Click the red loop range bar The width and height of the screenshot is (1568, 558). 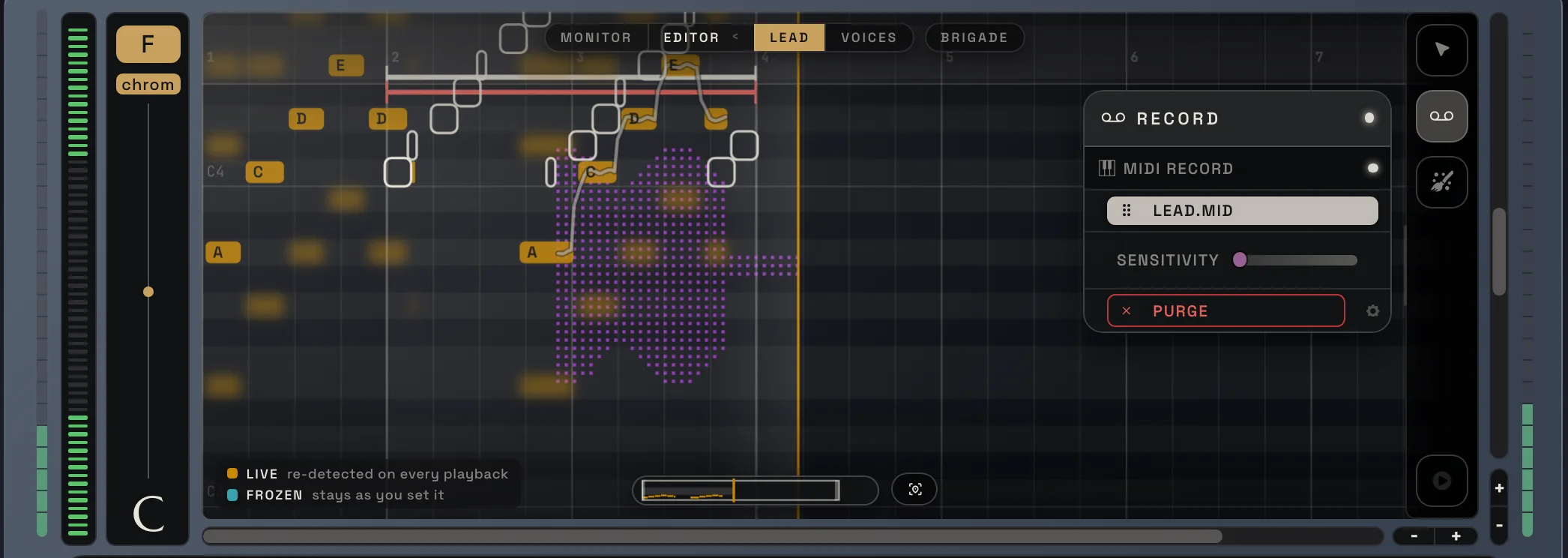pos(570,91)
